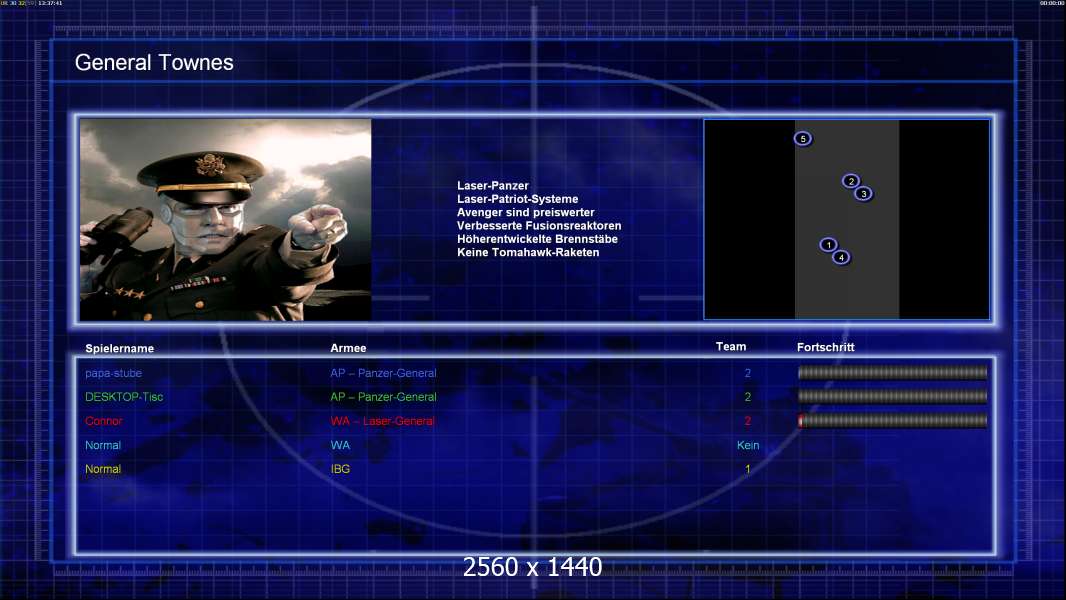Click the Team column header
Viewport: 1066px width, 600px height.
click(x=731, y=347)
